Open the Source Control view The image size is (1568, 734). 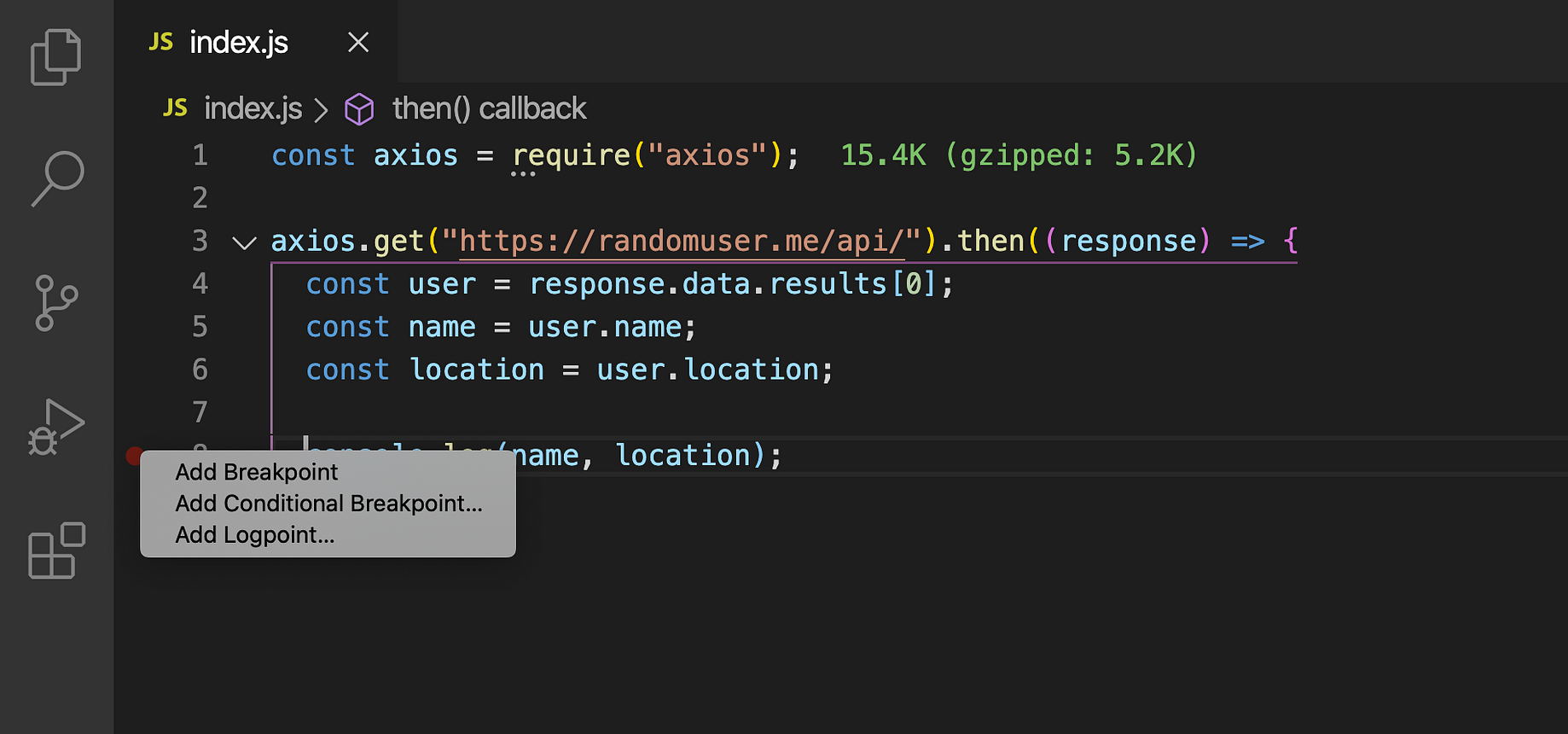coord(56,303)
